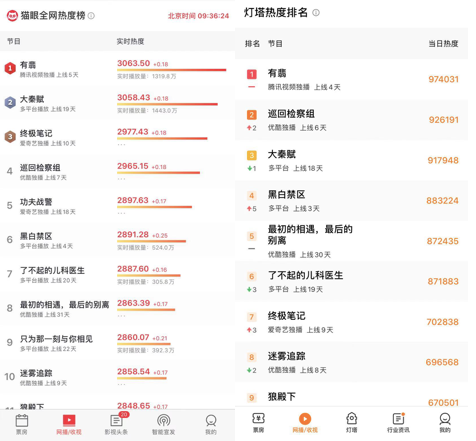
Task: Open 黑白禁区 title in Dengta list
Action: pyautogui.click(x=287, y=194)
